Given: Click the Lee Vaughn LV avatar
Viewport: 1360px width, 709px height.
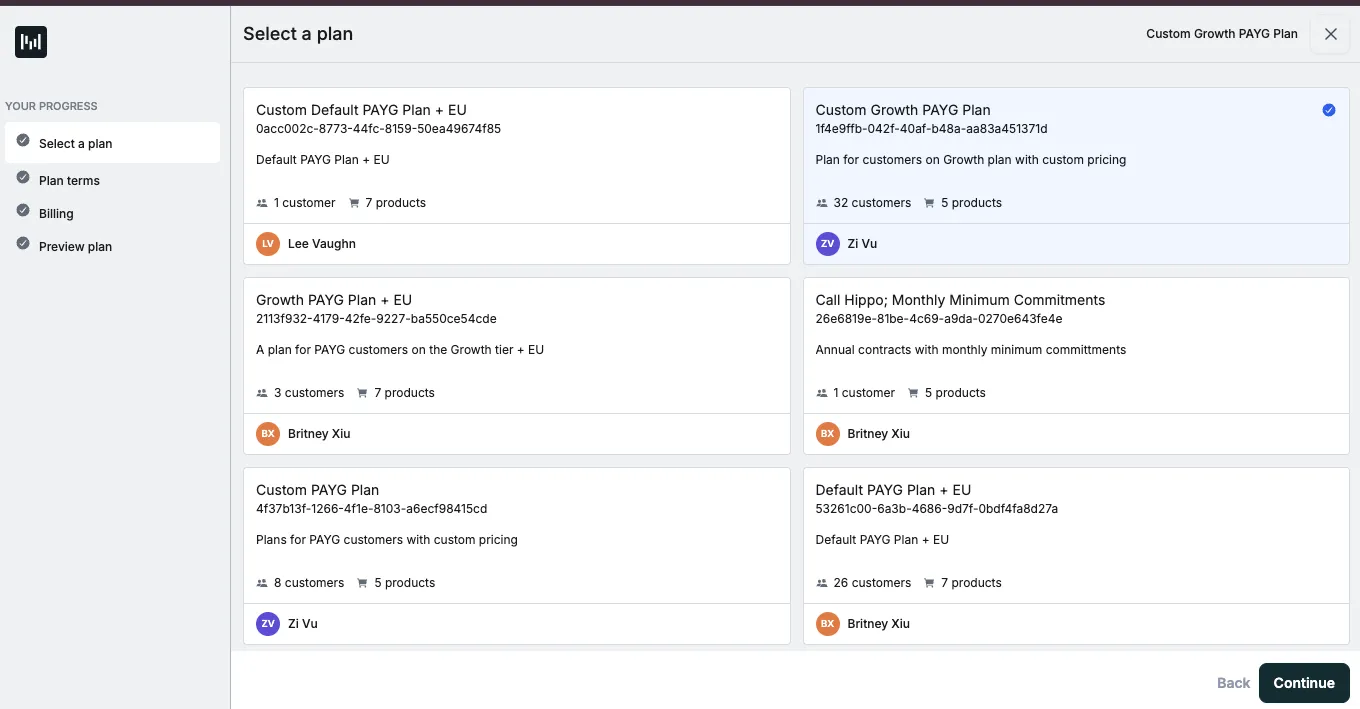Looking at the screenshot, I should 267,244.
